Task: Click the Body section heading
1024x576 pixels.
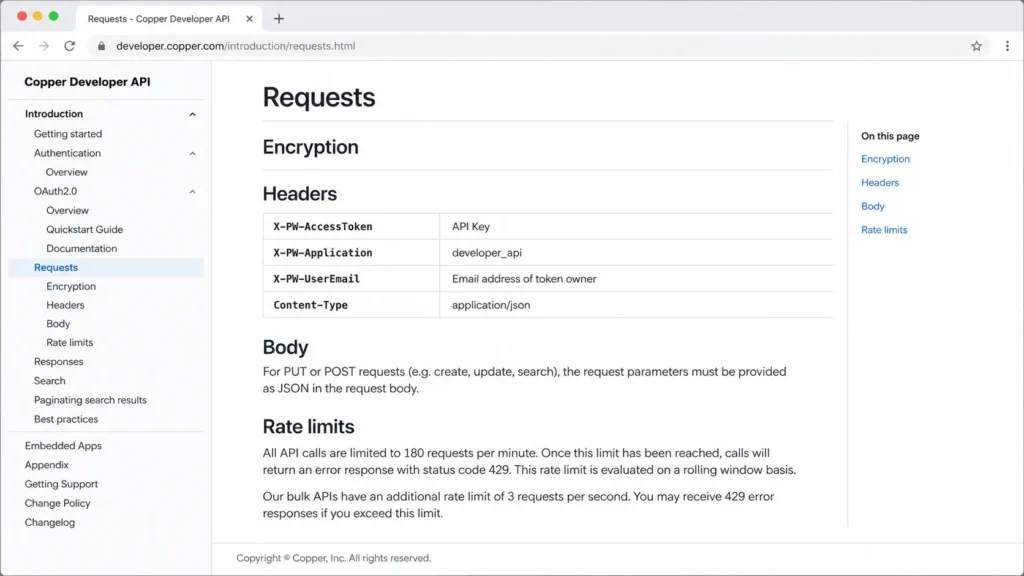Action: [x=285, y=347]
